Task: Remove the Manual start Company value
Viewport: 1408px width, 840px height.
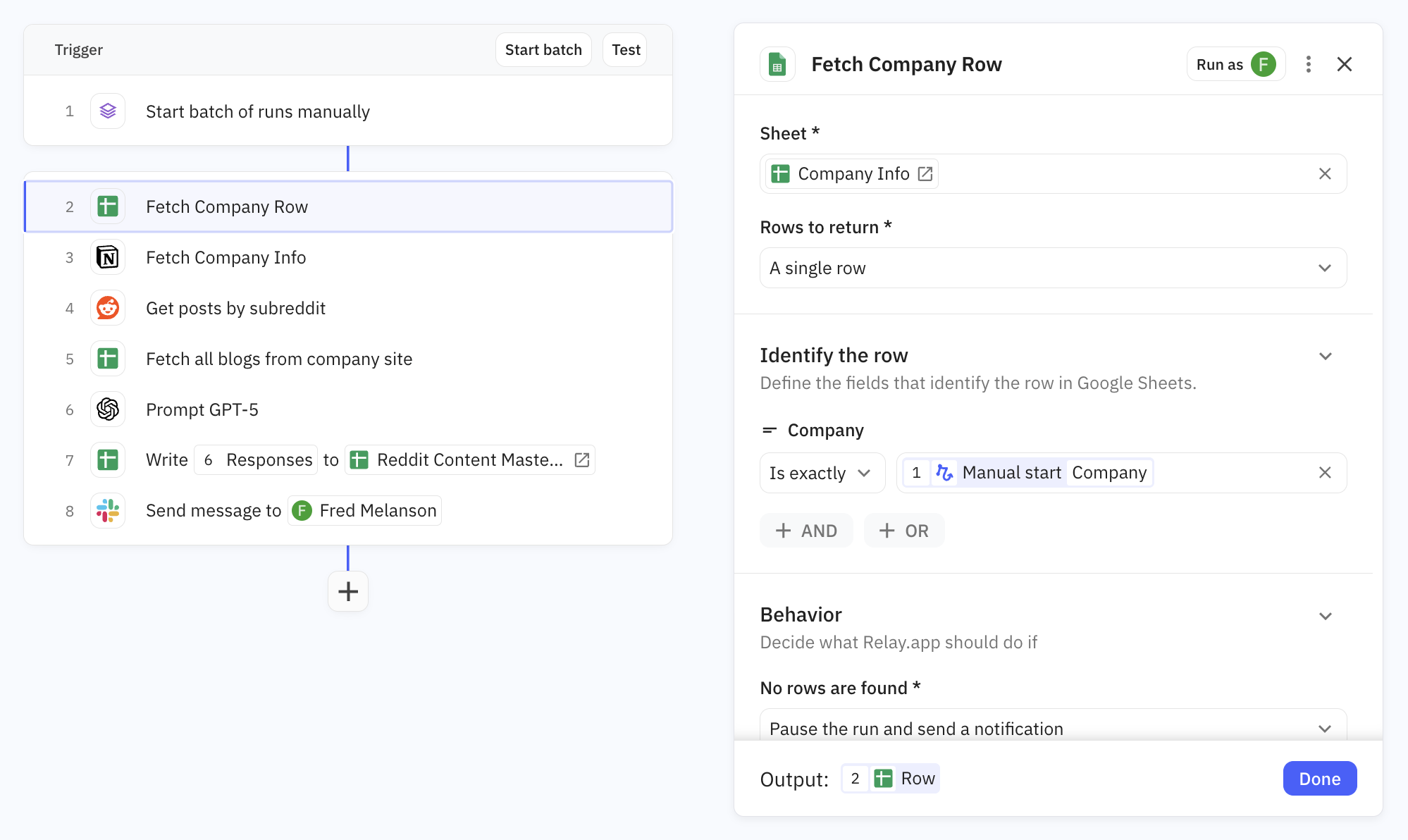Action: pyautogui.click(x=1325, y=473)
